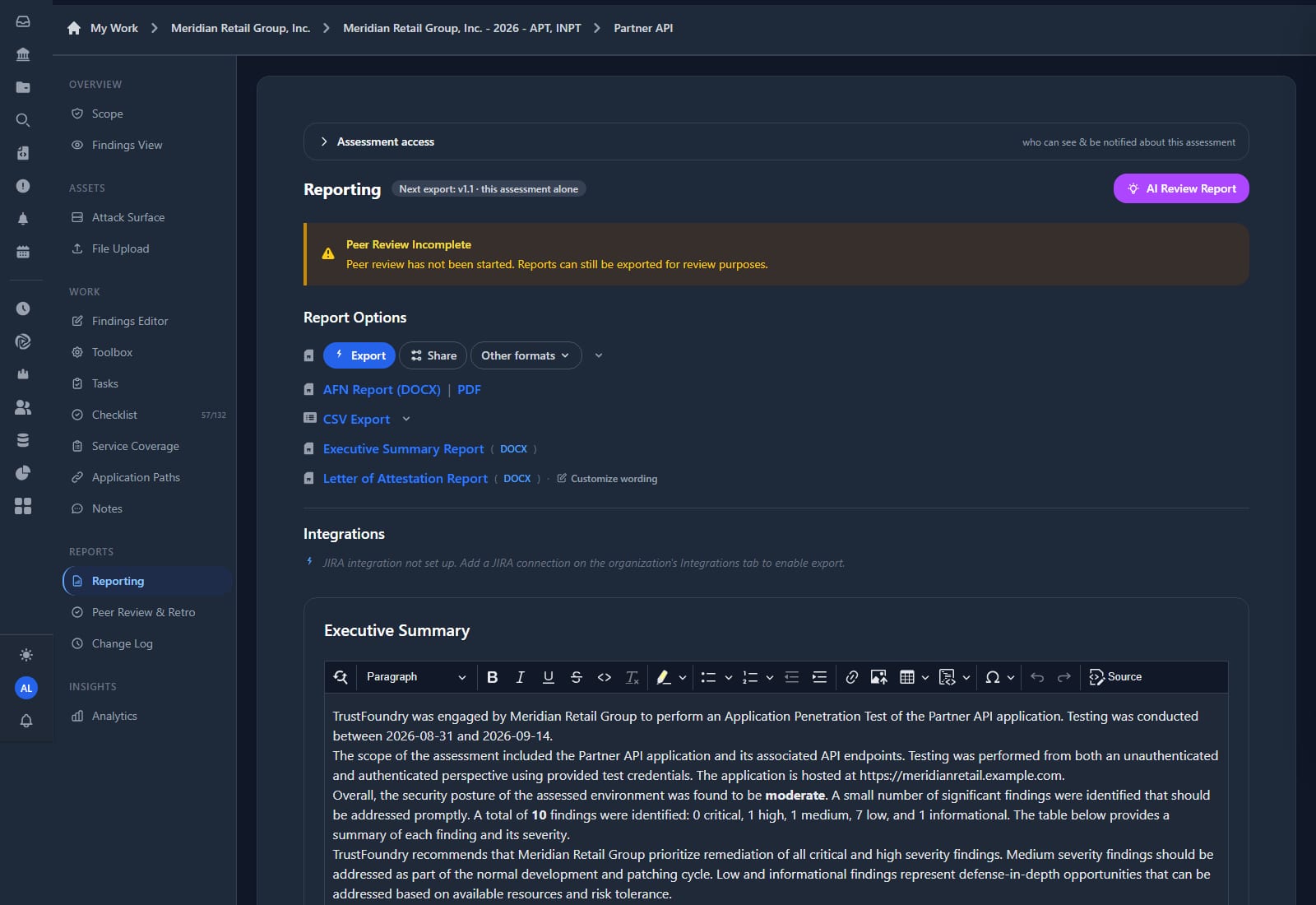Insert a link with the link icon
1316x905 pixels.
(852, 677)
